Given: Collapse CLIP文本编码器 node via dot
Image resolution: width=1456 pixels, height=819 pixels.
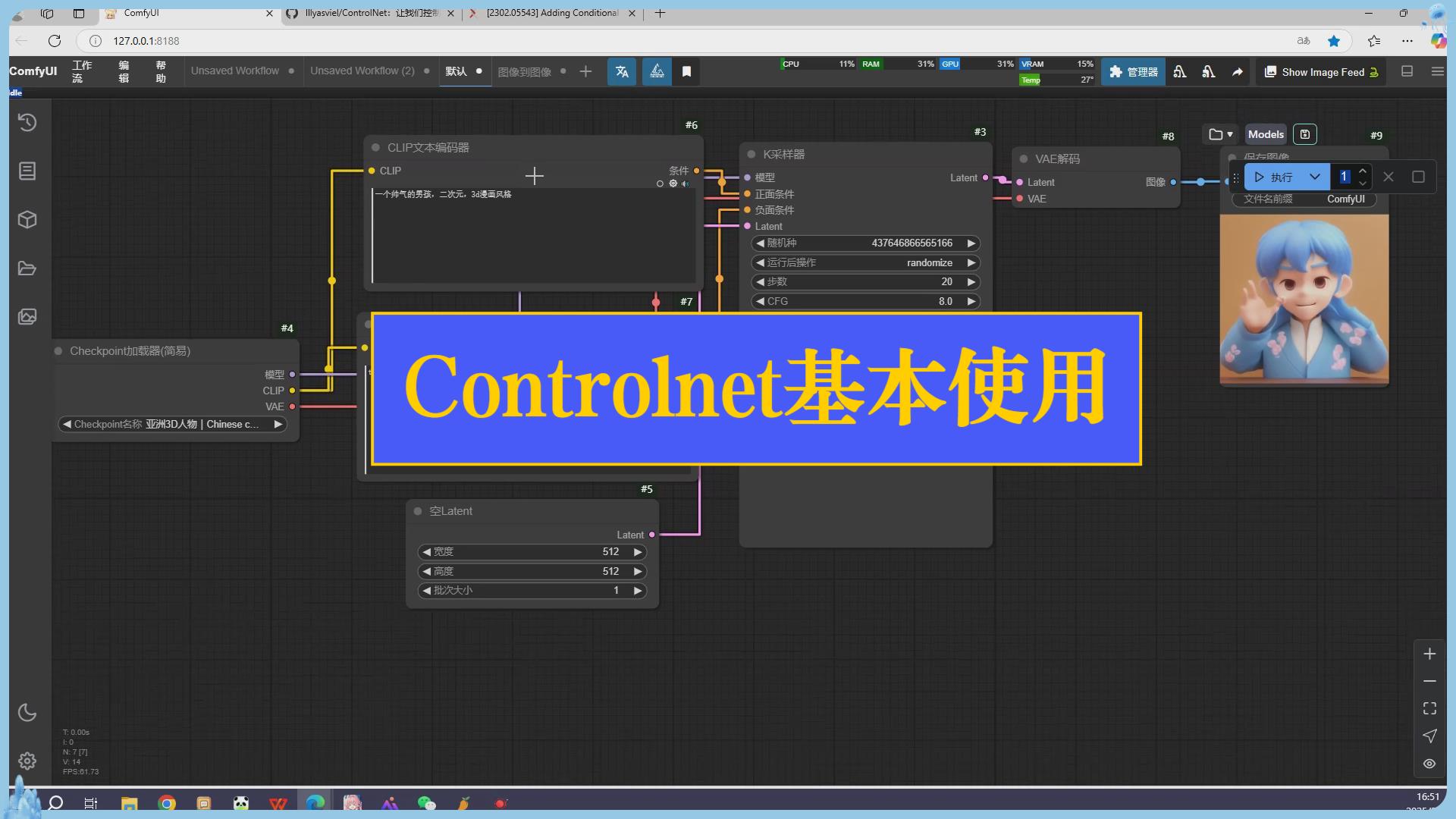Looking at the screenshot, I should click(375, 147).
